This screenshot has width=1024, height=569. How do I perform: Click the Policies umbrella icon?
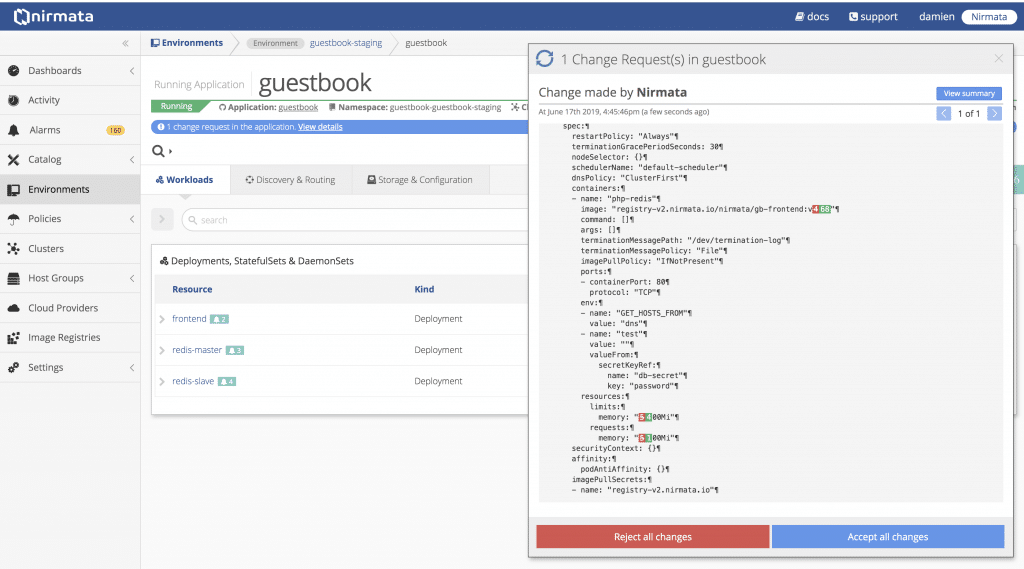(x=14, y=219)
